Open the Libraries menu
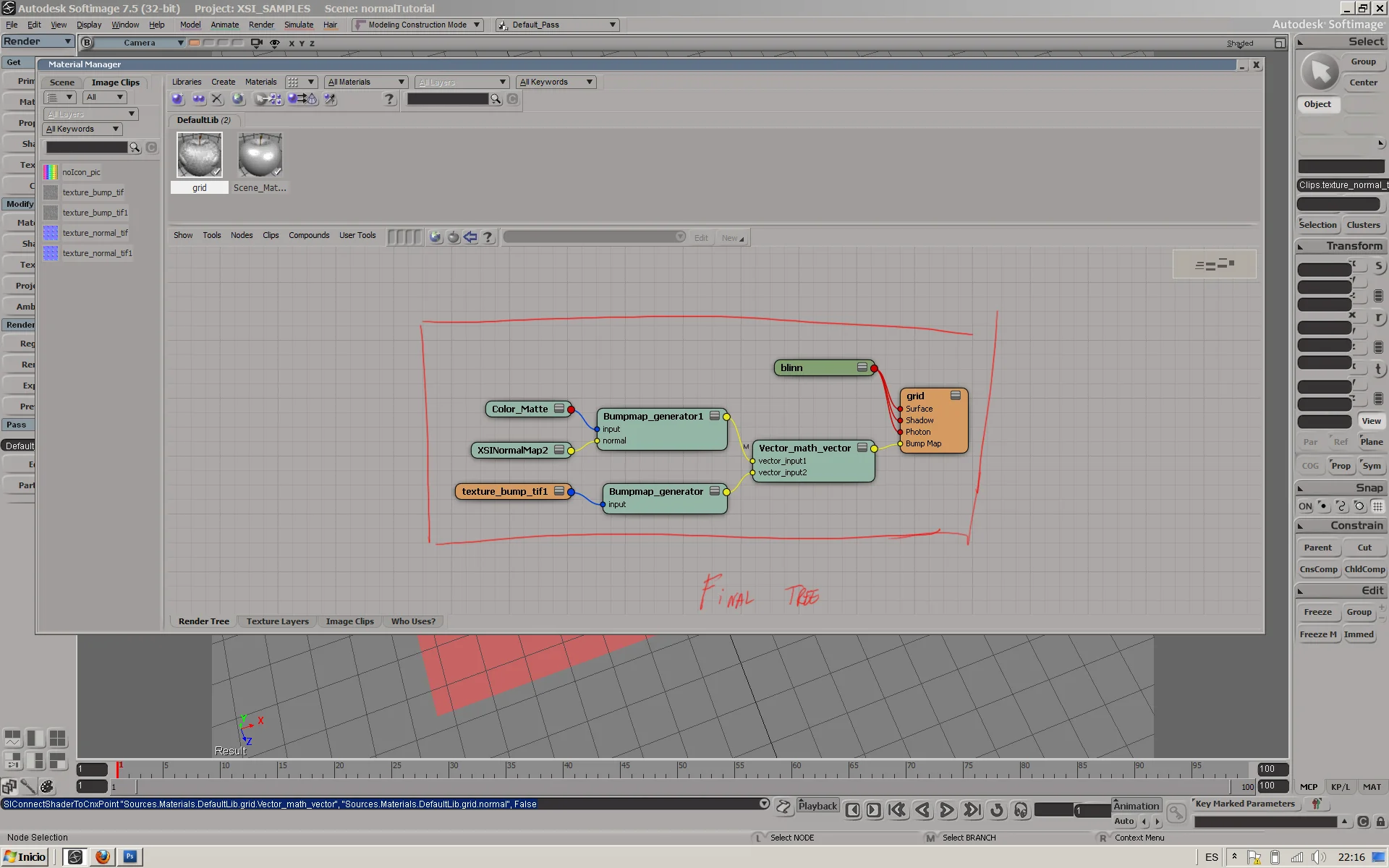This screenshot has width=1389, height=868. coord(187,82)
